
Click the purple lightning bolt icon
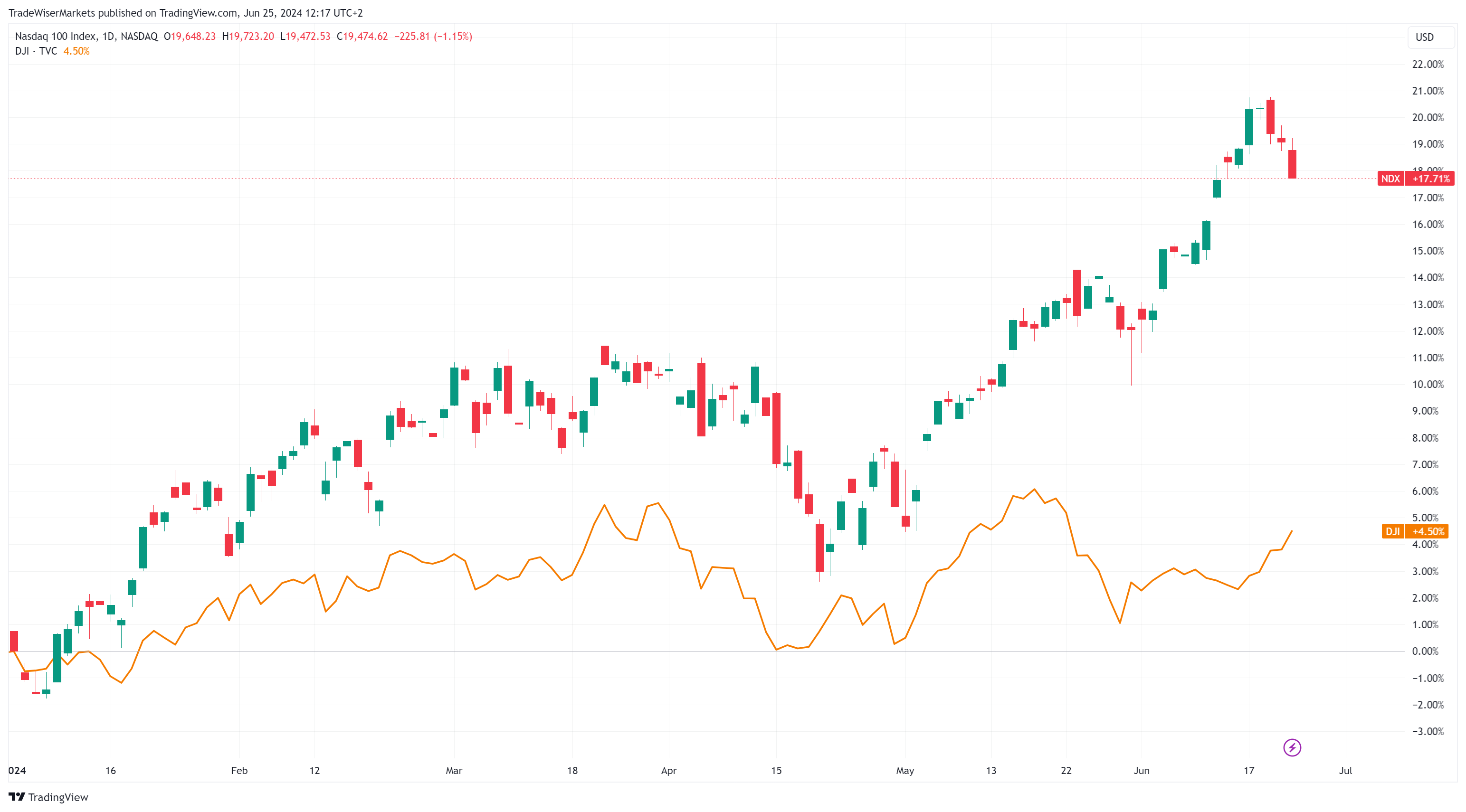point(1292,747)
